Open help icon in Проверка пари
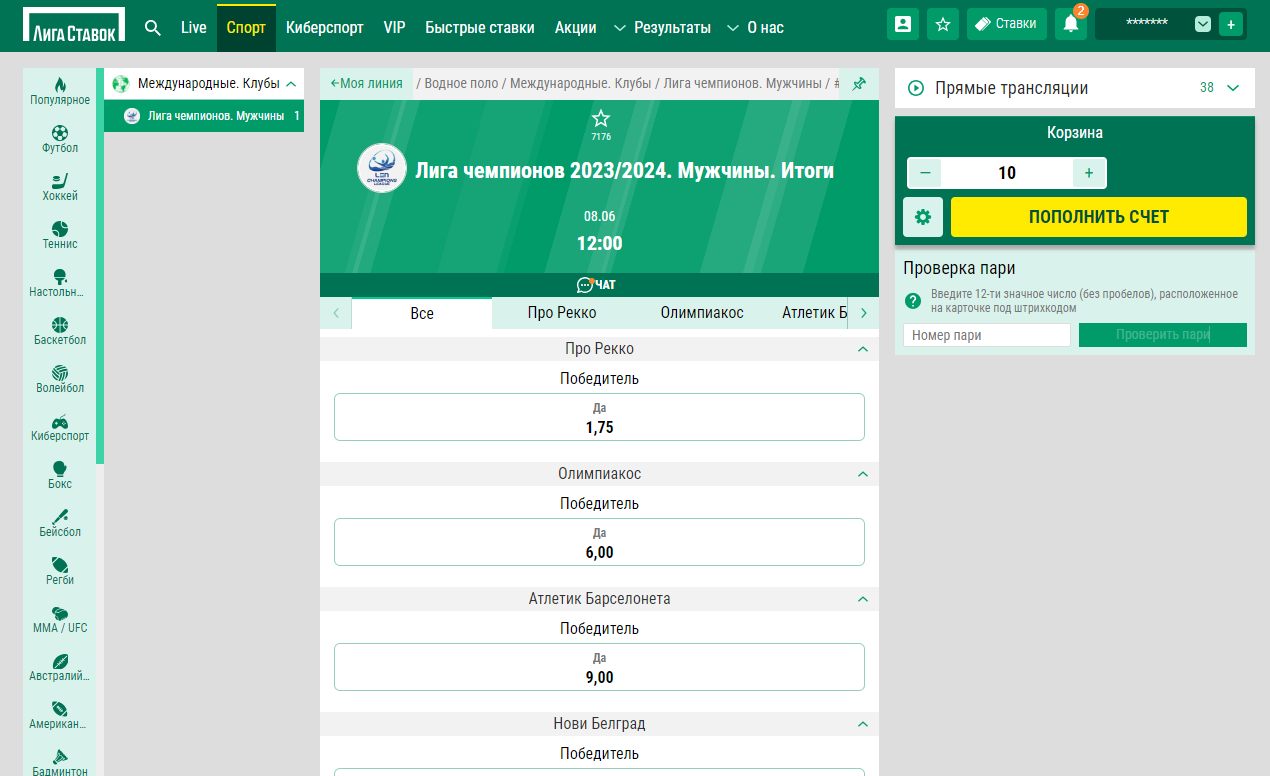This screenshot has height=776, width=1270. point(913,300)
